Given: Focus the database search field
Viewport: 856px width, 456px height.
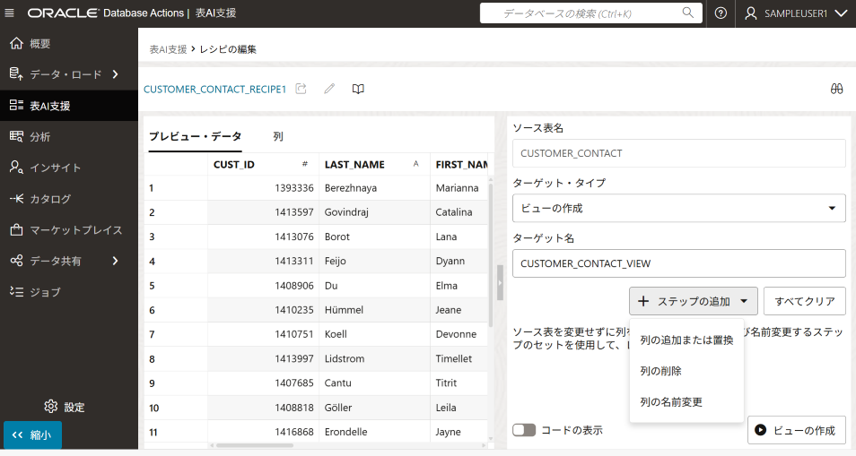Looking at the screenshot, I should point(591,13).
